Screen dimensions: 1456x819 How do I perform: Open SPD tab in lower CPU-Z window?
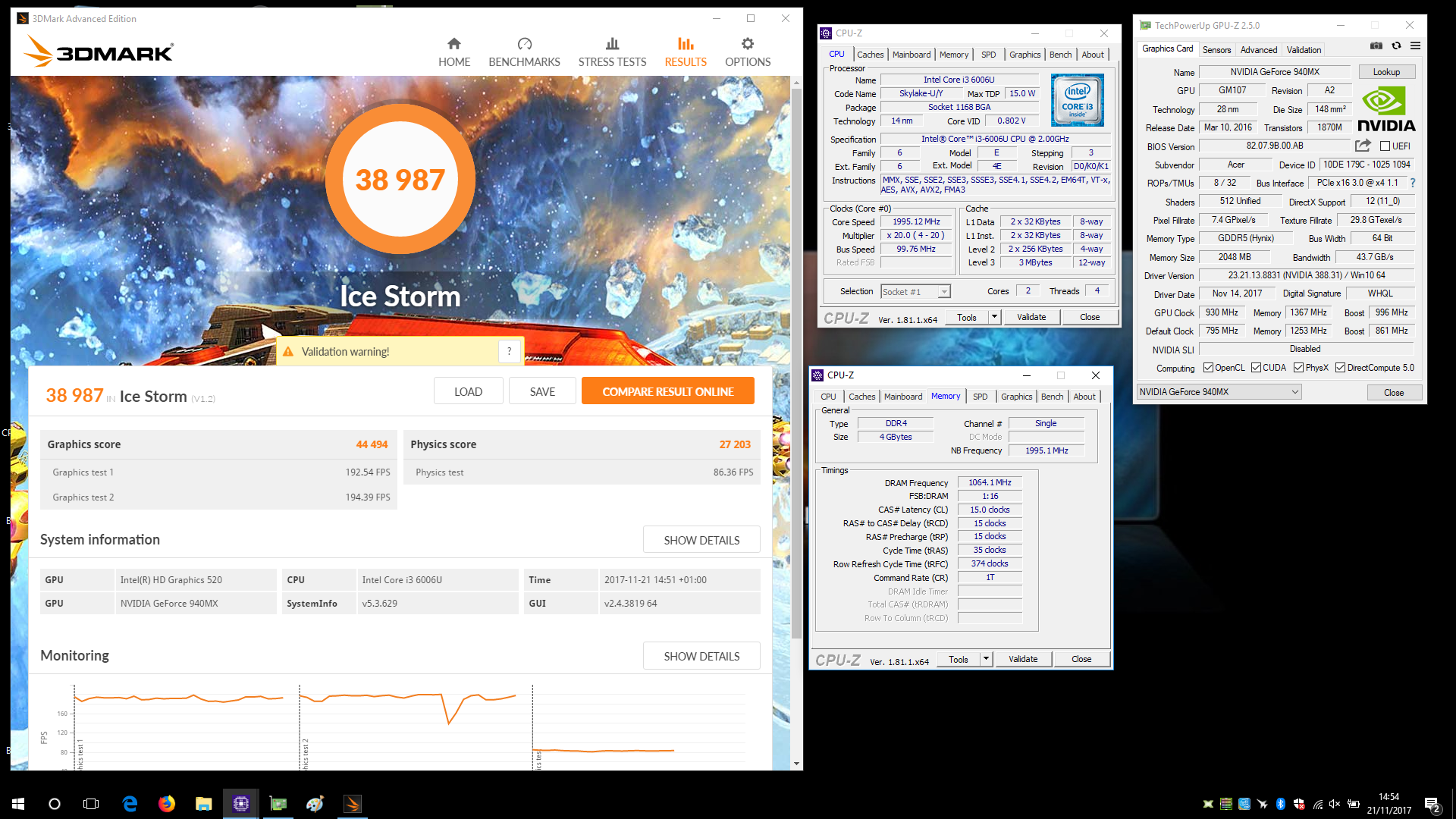click(980, 397)
